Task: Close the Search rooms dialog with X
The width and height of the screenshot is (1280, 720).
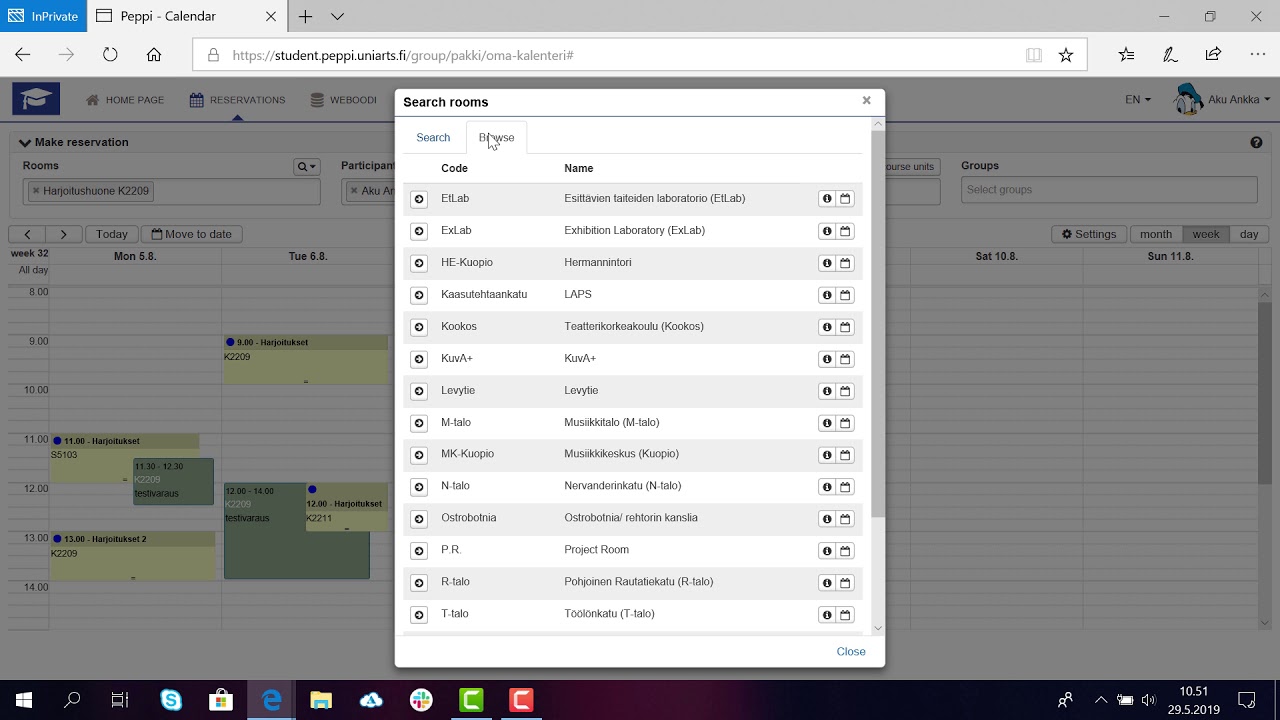Action: (x=866, y=100)
